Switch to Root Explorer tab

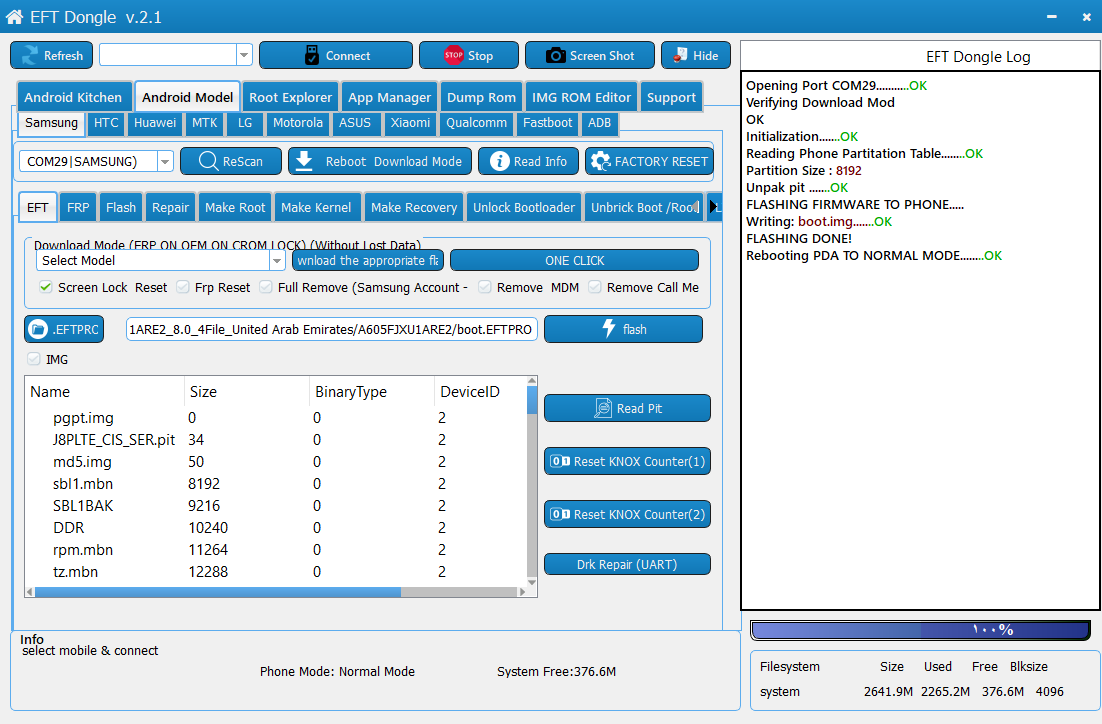click(290, 97)
